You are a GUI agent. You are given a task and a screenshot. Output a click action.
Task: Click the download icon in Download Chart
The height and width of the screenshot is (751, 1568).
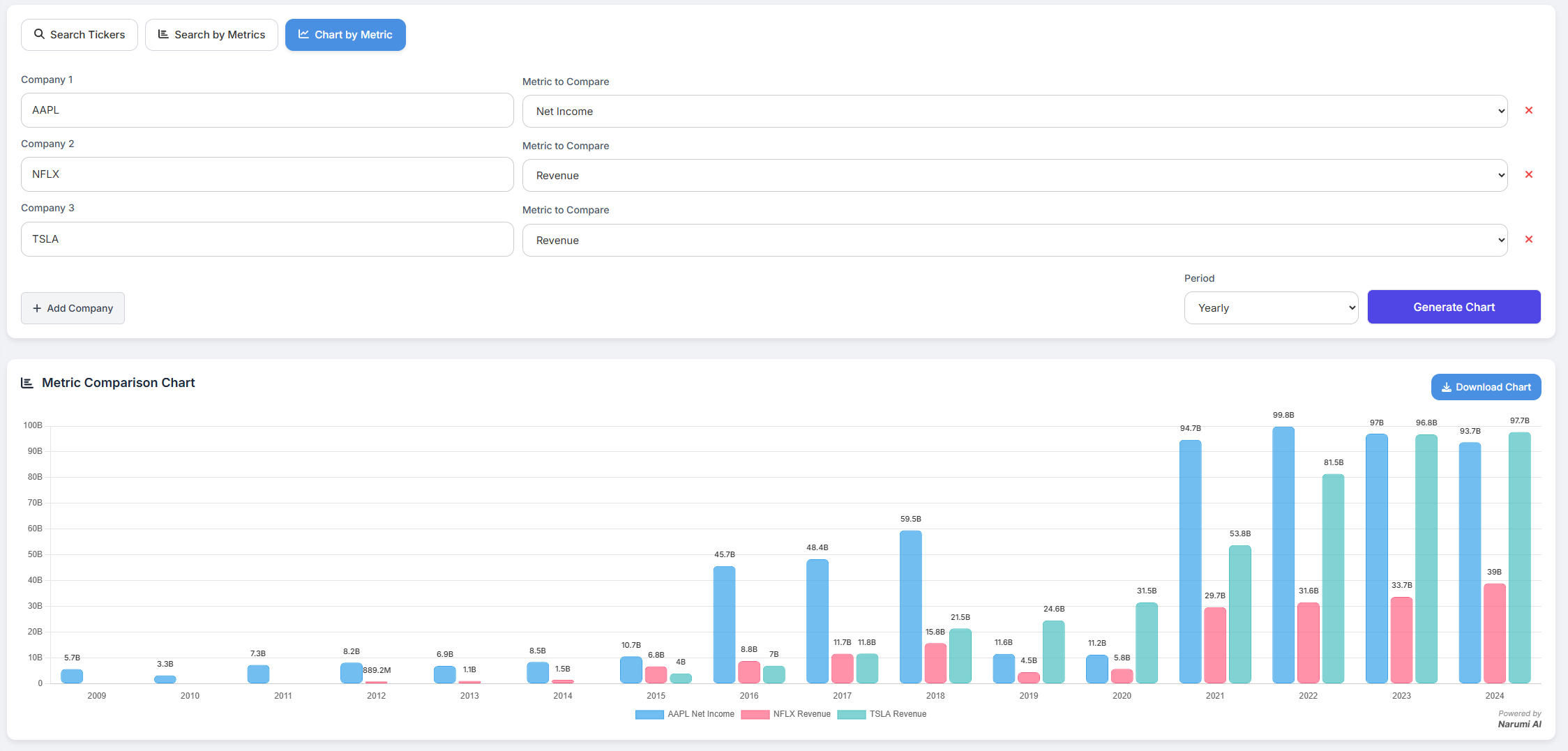tap(1447, 387)
